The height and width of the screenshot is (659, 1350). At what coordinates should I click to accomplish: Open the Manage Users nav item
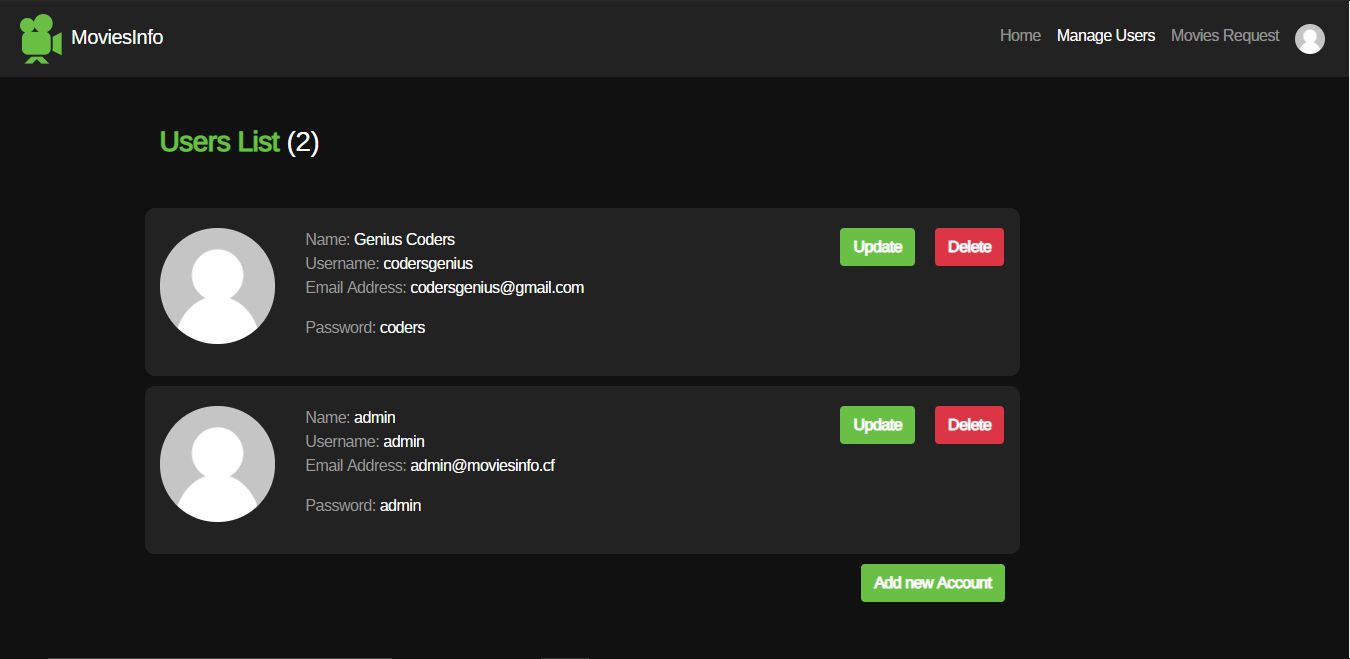tap(1106, 36)
